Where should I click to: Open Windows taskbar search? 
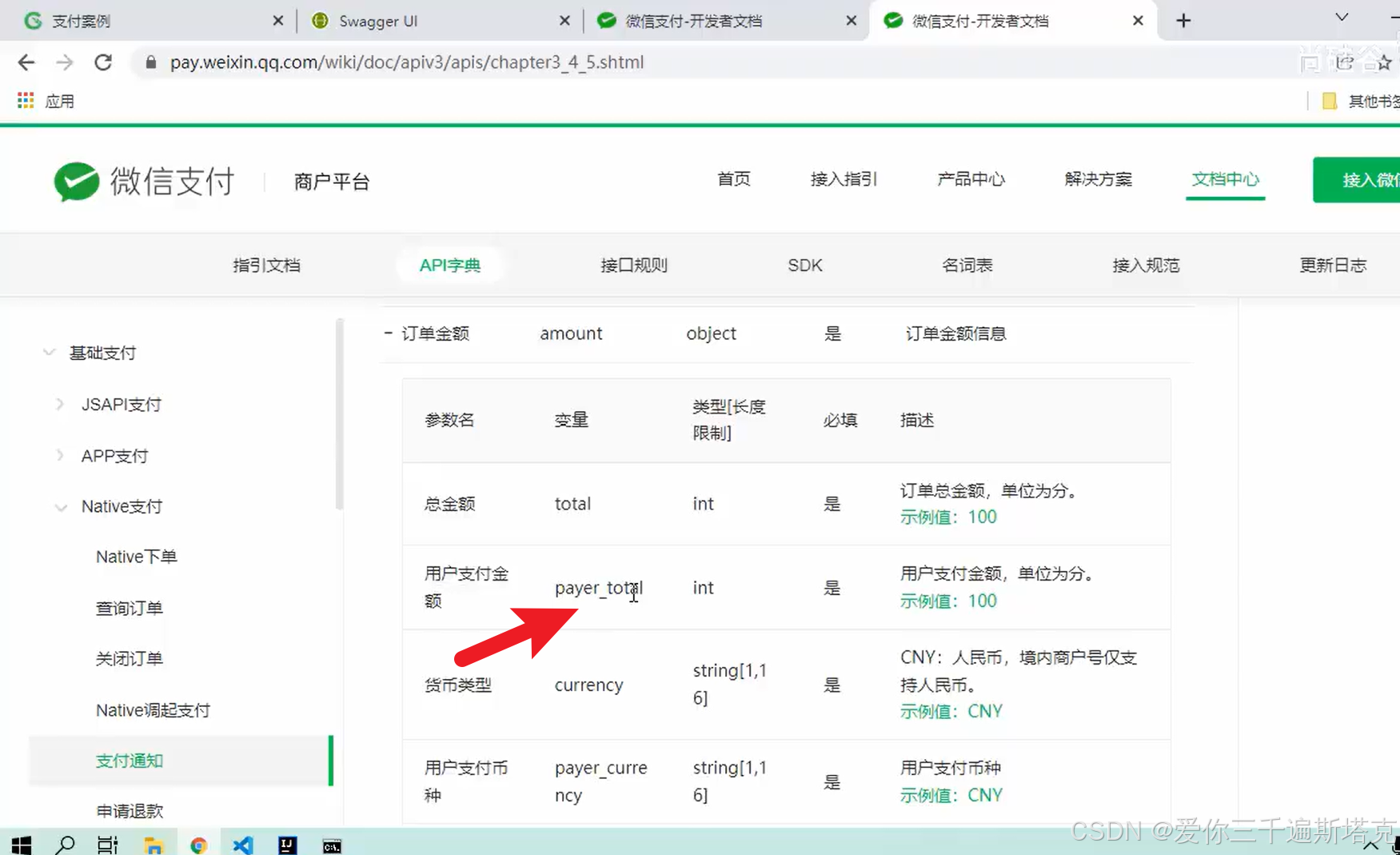[x=66, y=845]
